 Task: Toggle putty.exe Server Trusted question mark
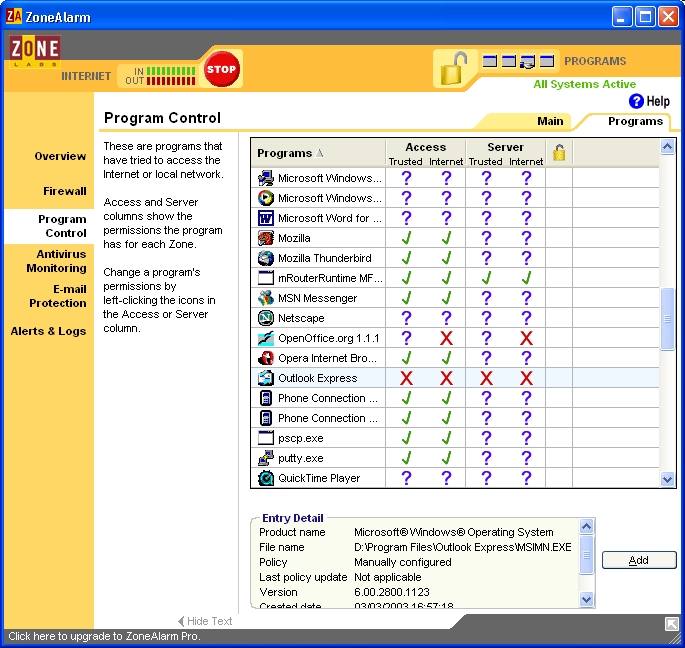tap(486, 458)
